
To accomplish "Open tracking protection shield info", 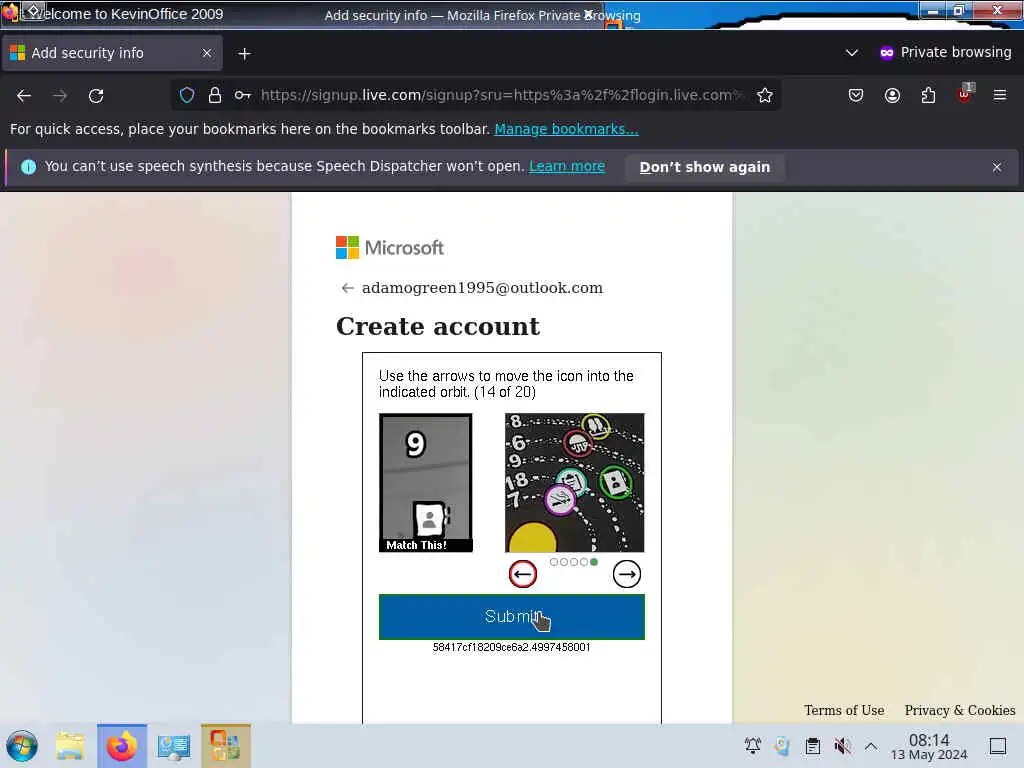I will tap(187, 95).
